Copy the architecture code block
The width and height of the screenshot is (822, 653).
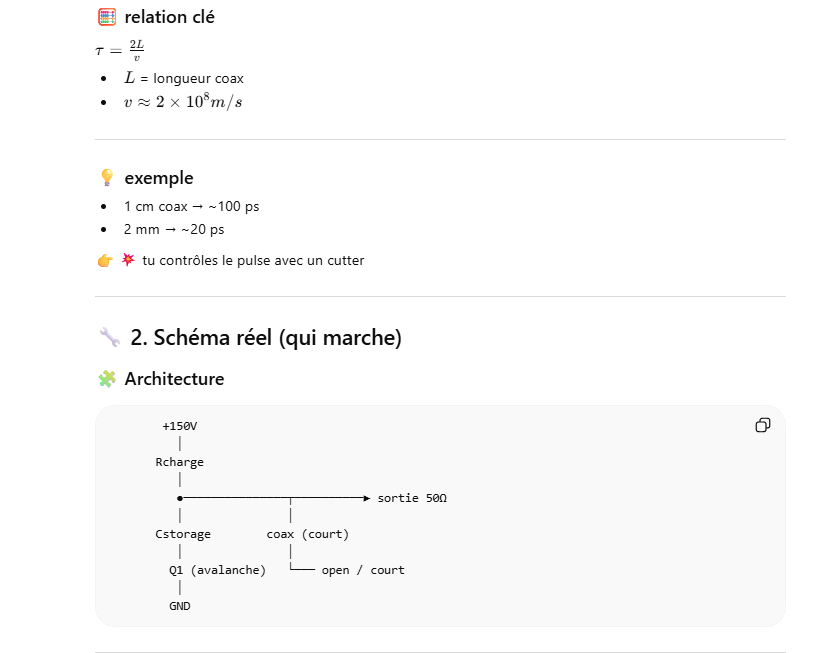coord(762,425)
